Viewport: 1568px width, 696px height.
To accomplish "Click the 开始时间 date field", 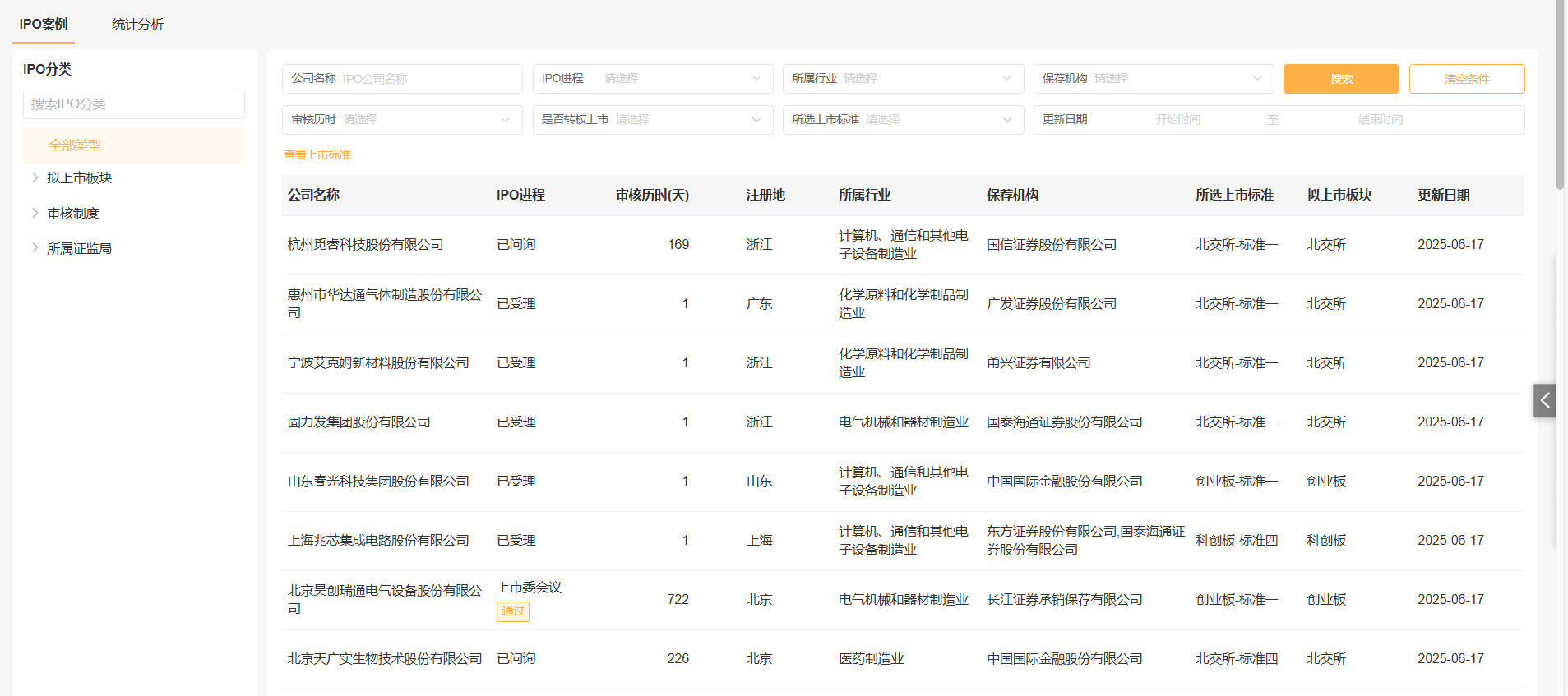I will point(1177,120).
